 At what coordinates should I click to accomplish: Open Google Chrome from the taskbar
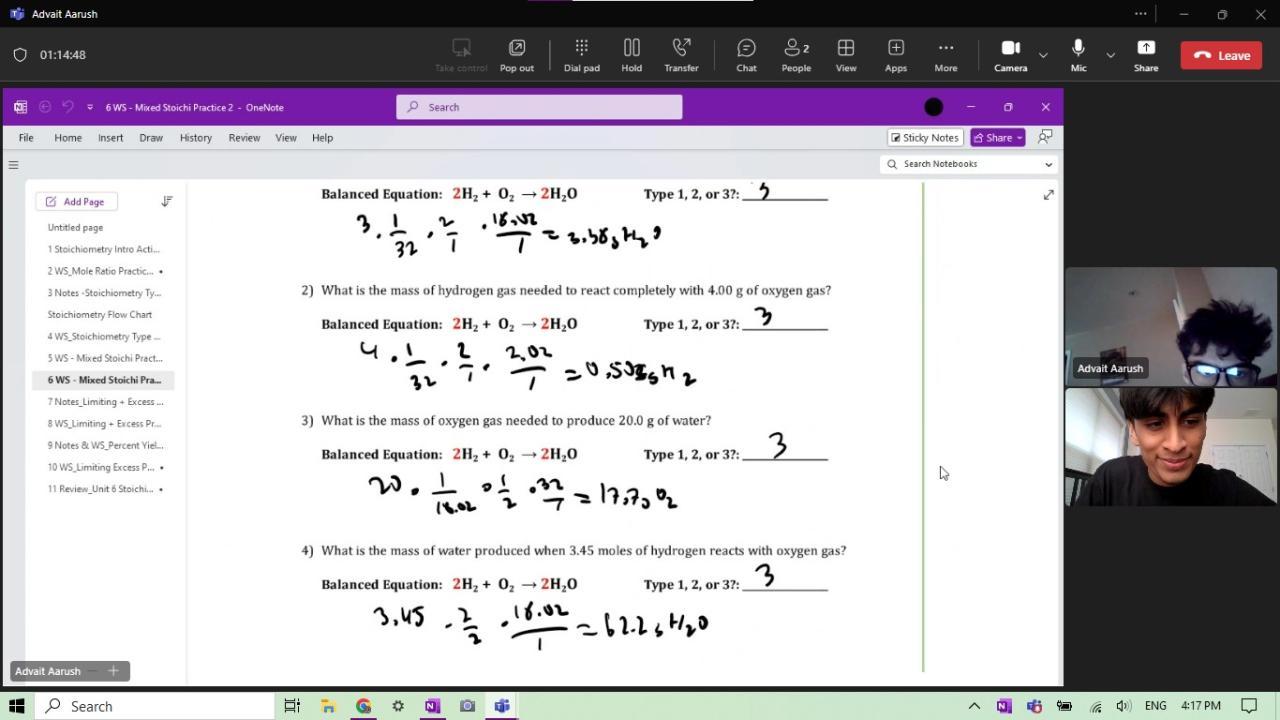coord(363,706)
